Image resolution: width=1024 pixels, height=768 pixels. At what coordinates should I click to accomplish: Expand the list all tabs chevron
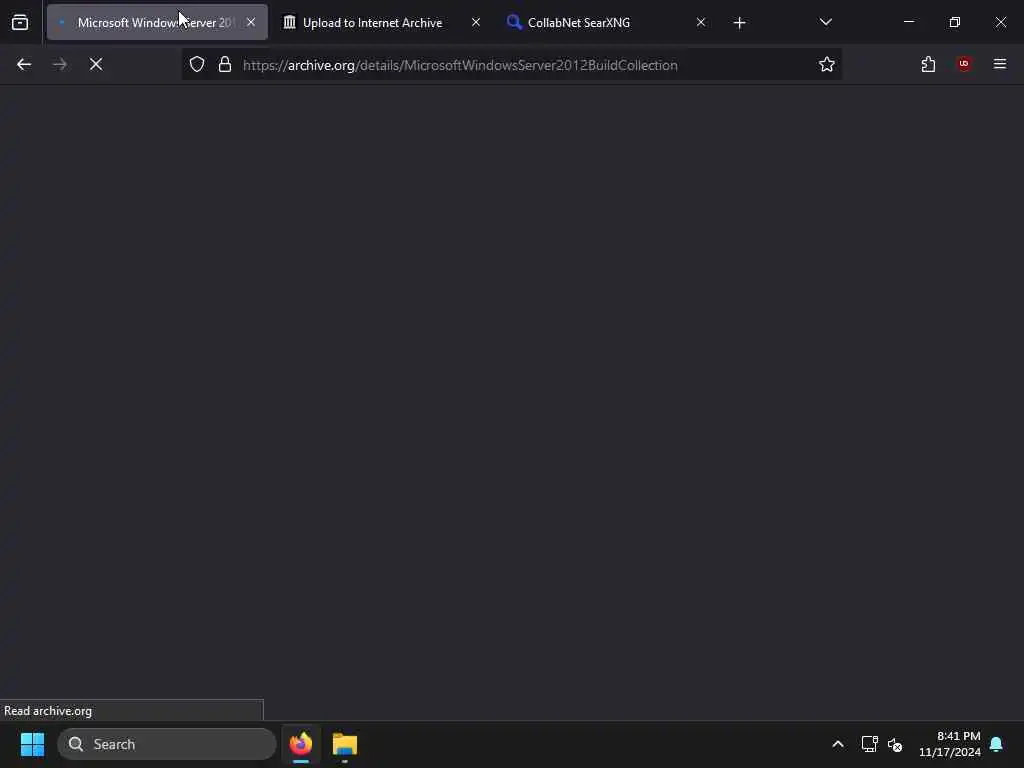[825, 22]
